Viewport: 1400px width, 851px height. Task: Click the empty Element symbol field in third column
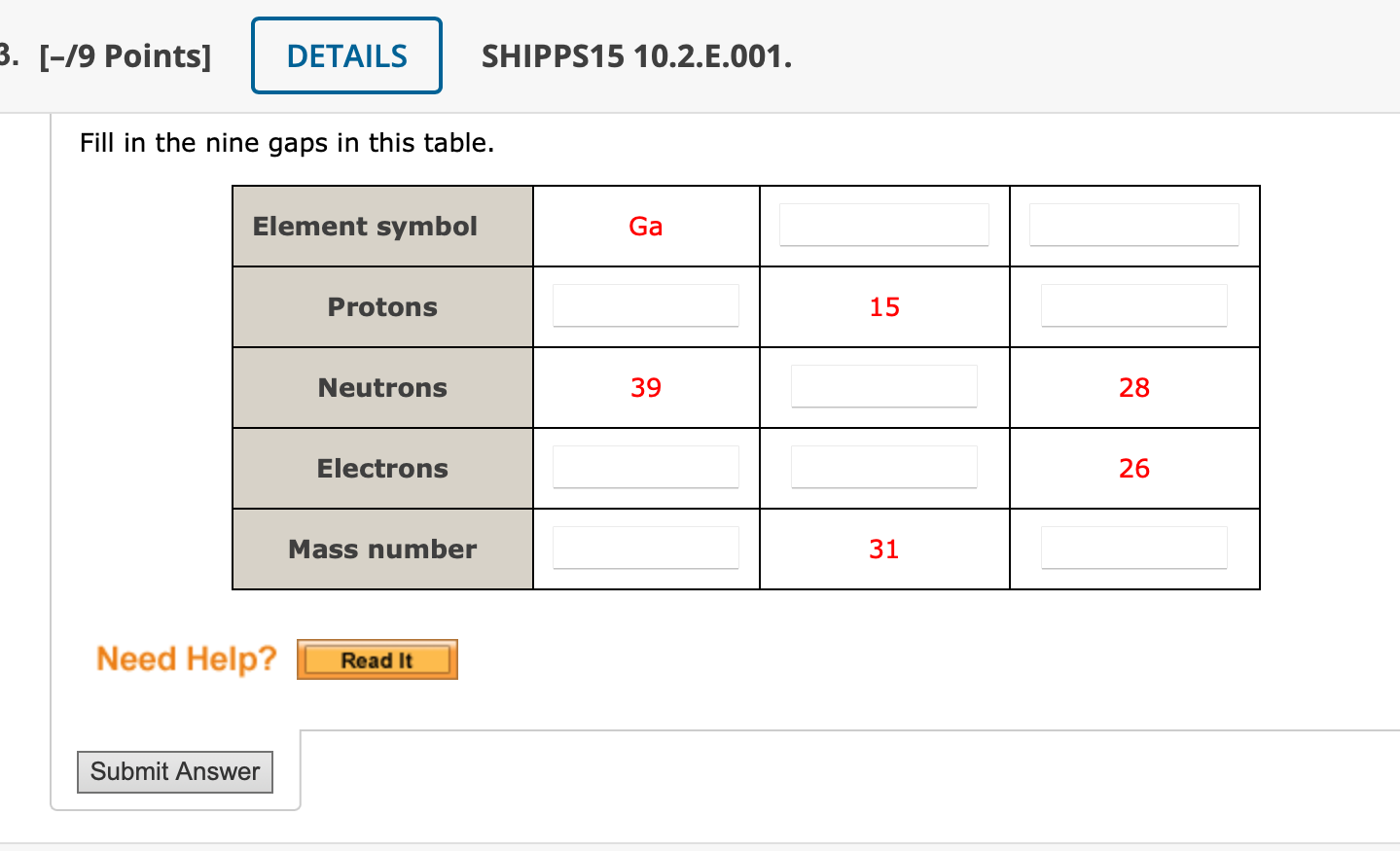coord(1133,225)
